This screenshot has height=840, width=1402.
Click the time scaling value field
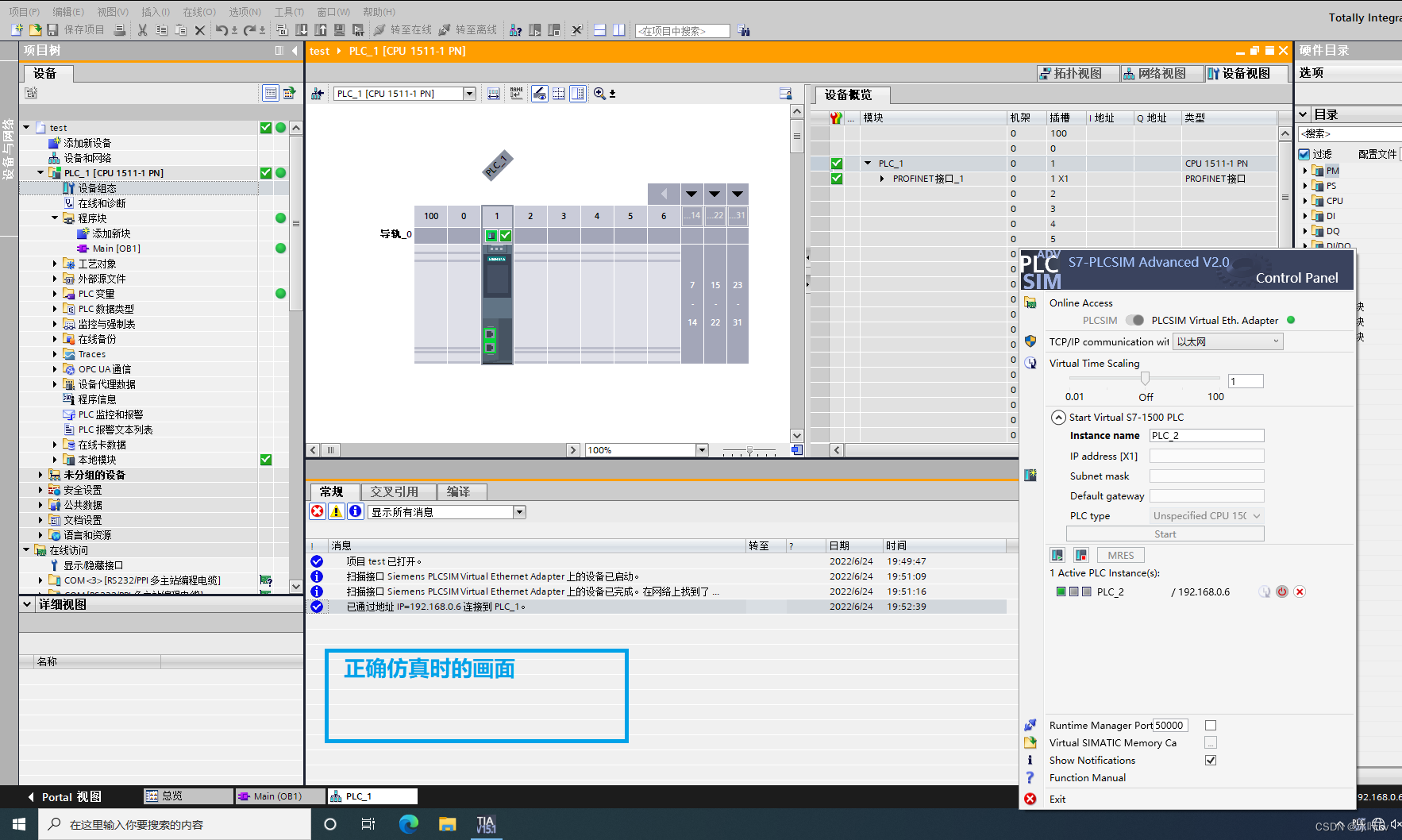point(1246,382)
